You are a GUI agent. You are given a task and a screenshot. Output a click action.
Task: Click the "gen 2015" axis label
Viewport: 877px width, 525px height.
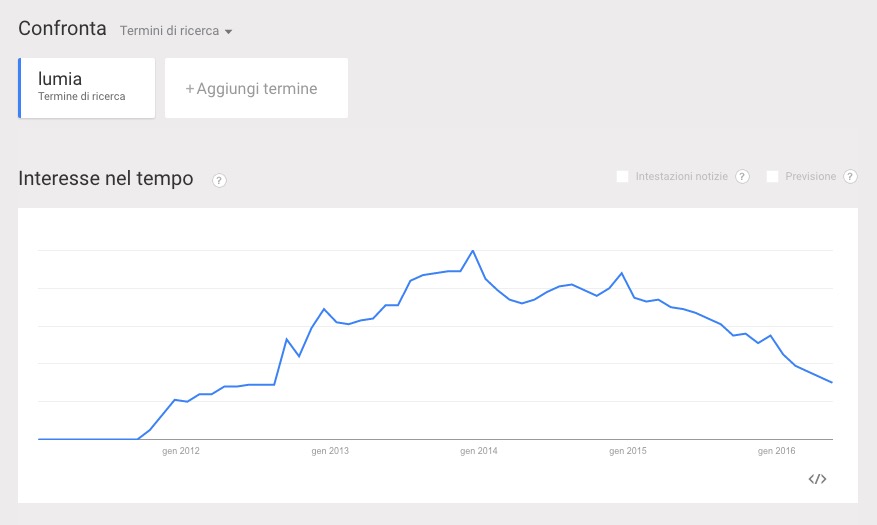tap(628, 451)
